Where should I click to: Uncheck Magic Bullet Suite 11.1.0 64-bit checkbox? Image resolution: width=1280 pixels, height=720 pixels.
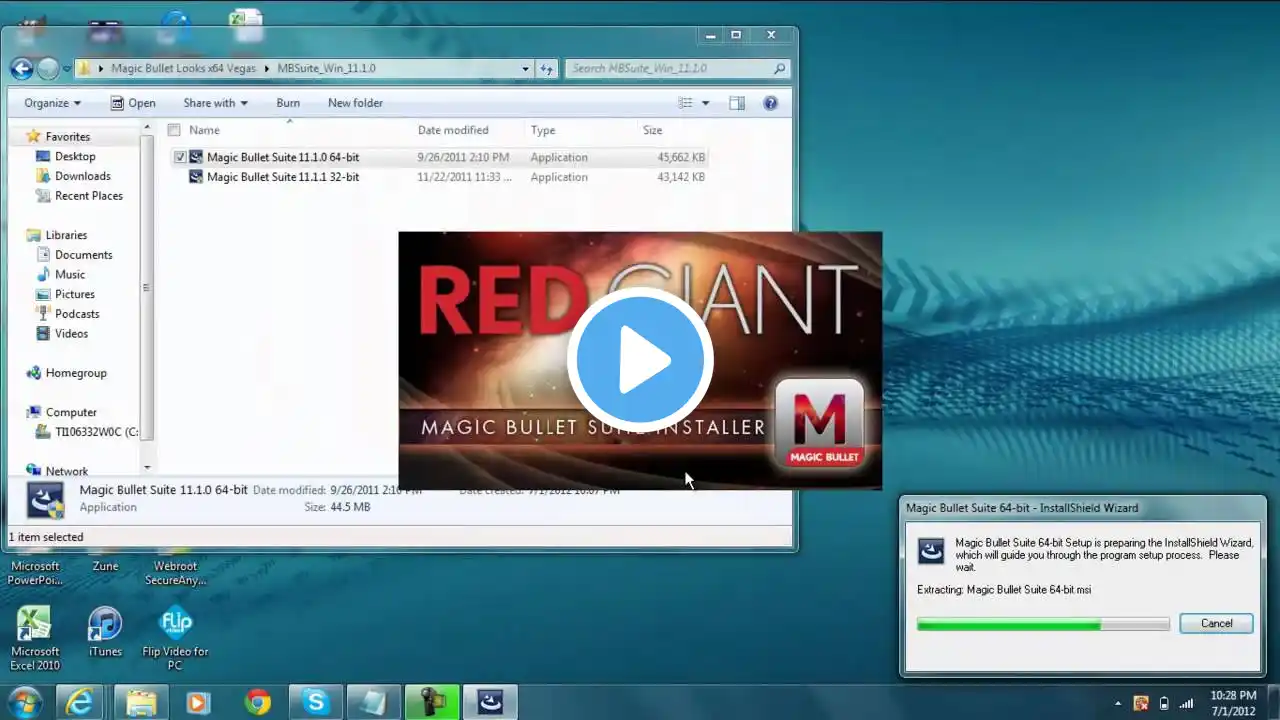click(180, 157)
